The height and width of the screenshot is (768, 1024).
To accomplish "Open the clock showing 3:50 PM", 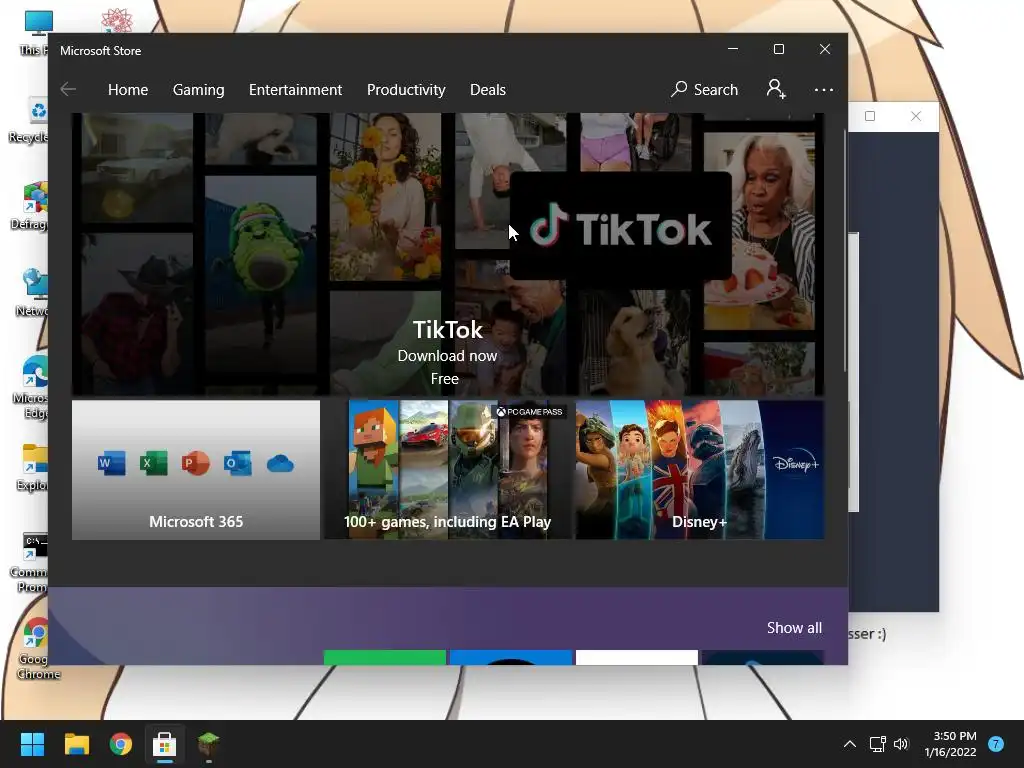I will pos(950,744).
